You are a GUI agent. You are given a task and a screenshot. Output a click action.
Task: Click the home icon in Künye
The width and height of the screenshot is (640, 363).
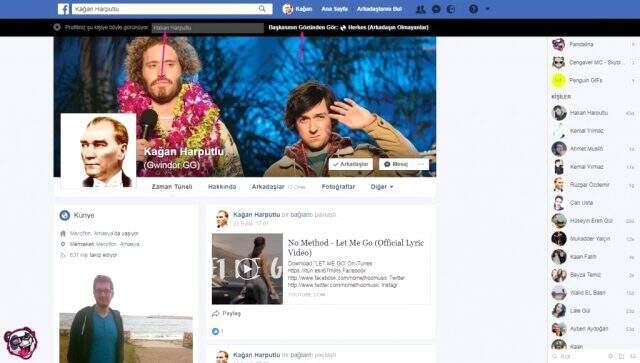tap(63, 234)
